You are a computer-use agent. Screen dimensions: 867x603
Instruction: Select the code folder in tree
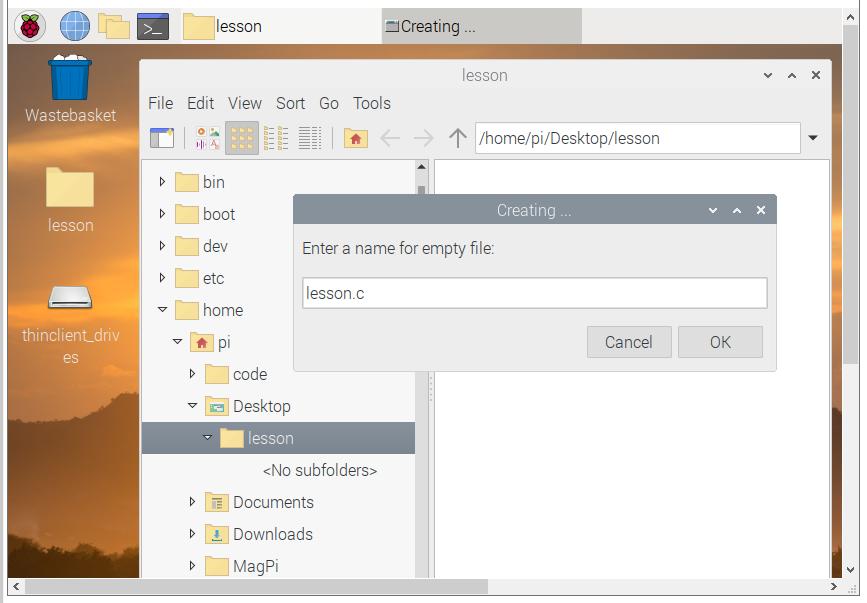pyautogui.click(x=236, y=374)
